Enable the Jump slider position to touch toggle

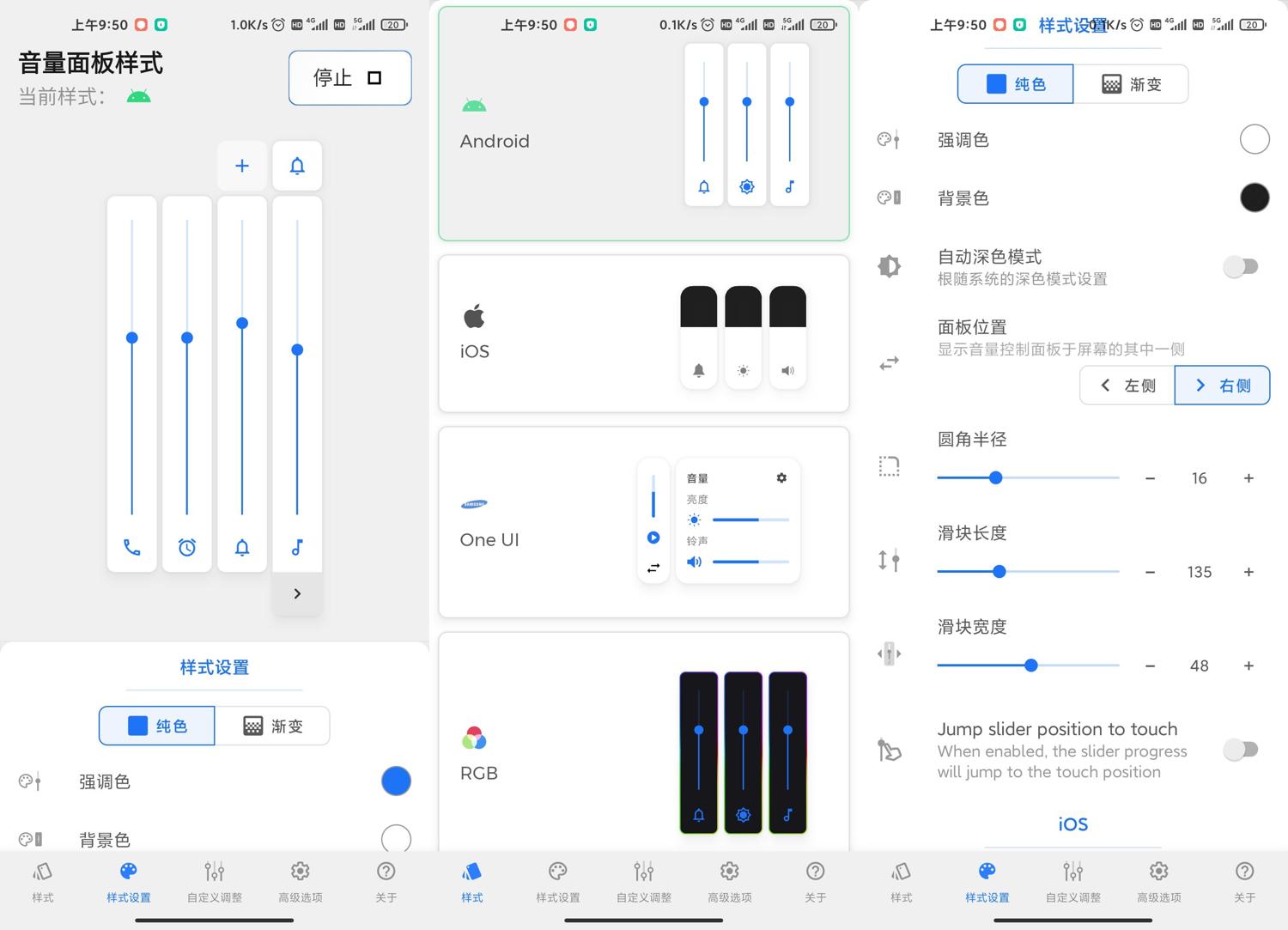coord(1242,749)
